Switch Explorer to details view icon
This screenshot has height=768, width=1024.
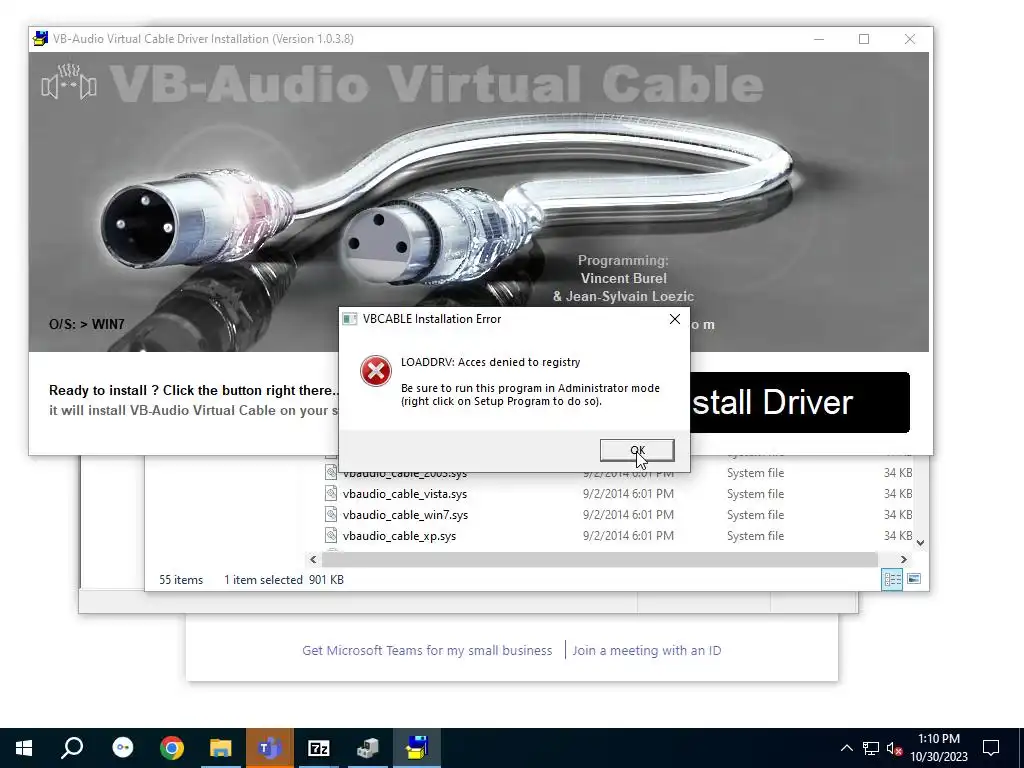point(892,579)
